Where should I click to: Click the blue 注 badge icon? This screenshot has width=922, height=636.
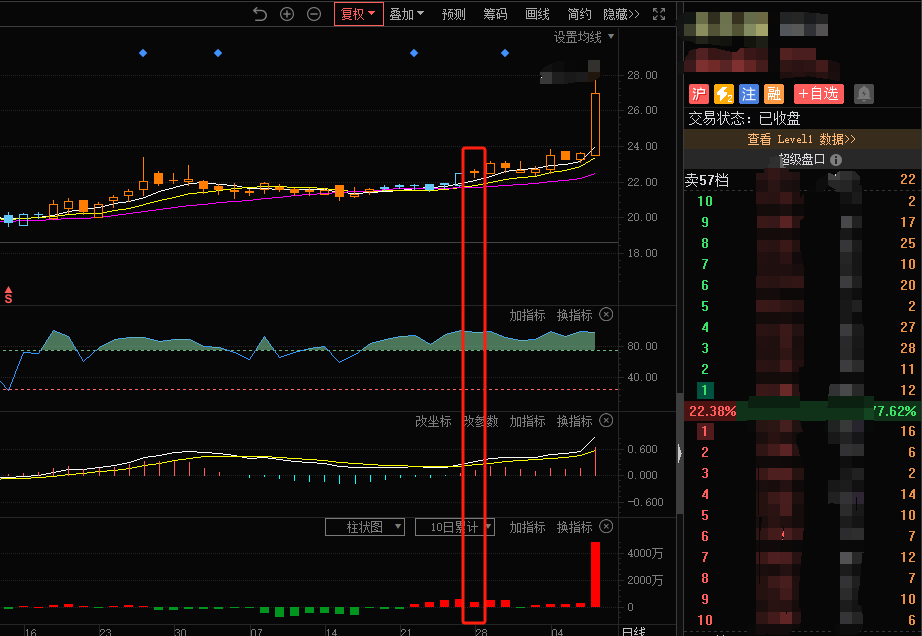[748, 94]
